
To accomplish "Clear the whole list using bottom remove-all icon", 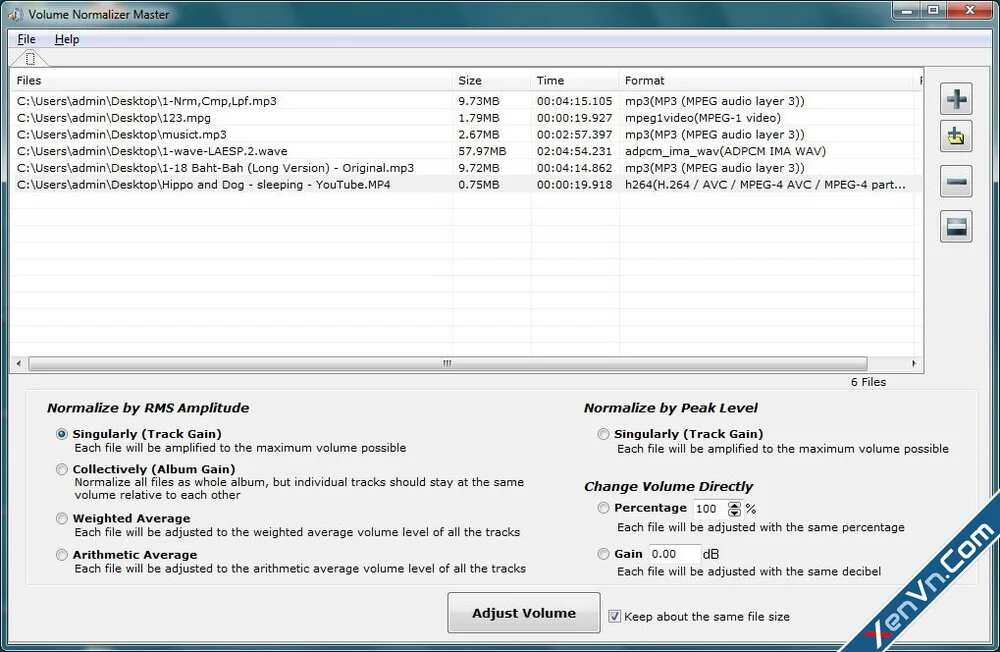I will [956, 226].
